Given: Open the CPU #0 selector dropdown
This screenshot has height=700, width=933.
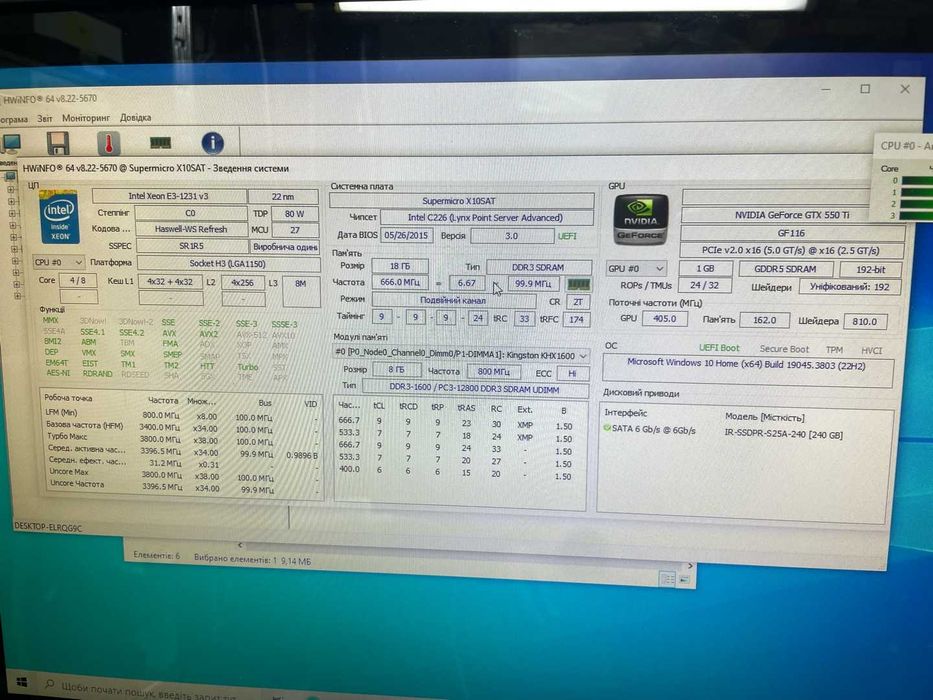Looking at the screenshot, I should (x=58, y=262).
